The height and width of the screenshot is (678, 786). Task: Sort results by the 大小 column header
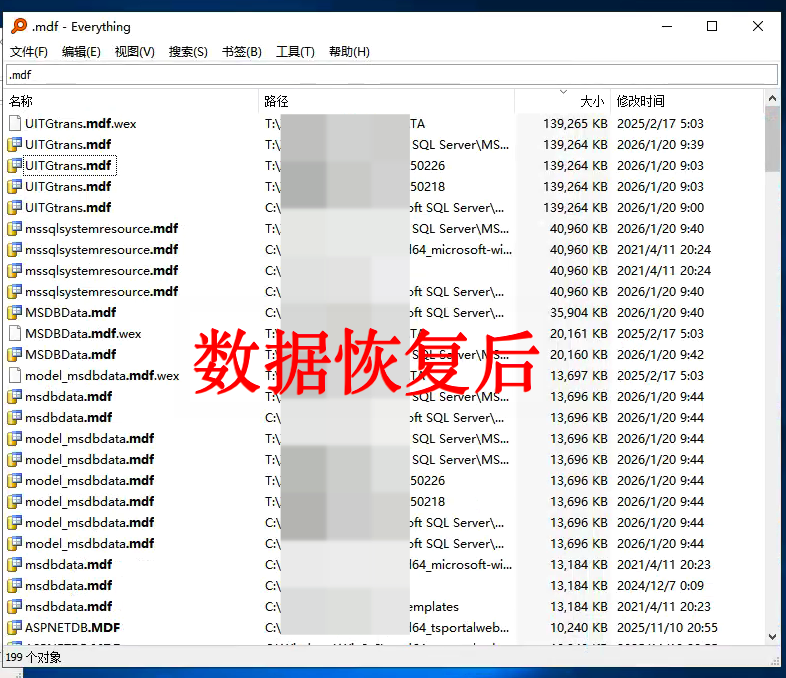(x=592, y=101)
